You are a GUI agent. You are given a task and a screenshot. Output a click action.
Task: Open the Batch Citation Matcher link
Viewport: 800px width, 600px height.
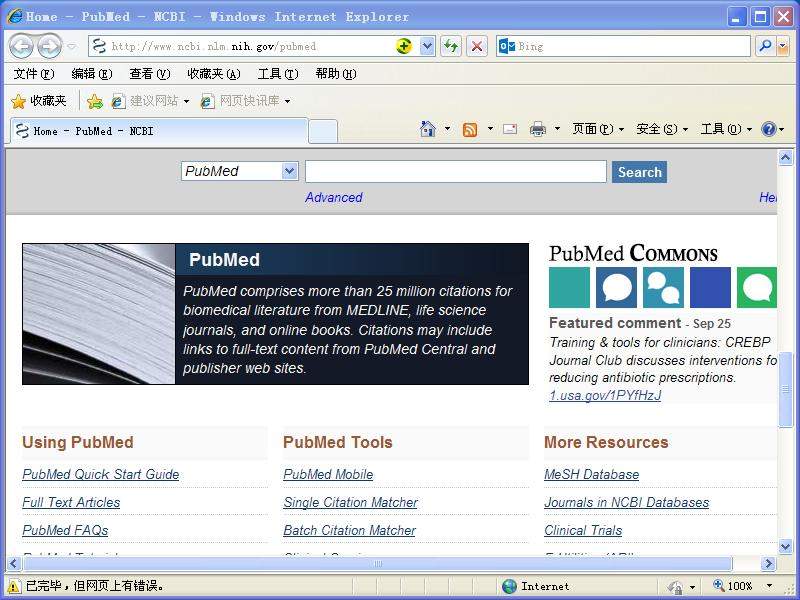(349, 531)
